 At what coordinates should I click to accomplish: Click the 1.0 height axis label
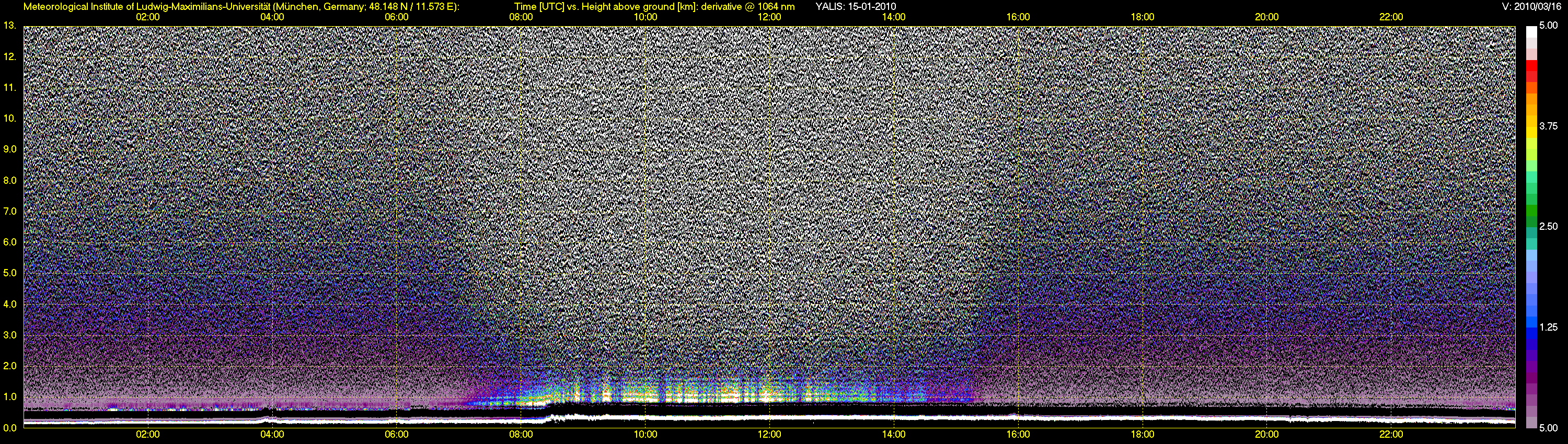coord(10,396)
